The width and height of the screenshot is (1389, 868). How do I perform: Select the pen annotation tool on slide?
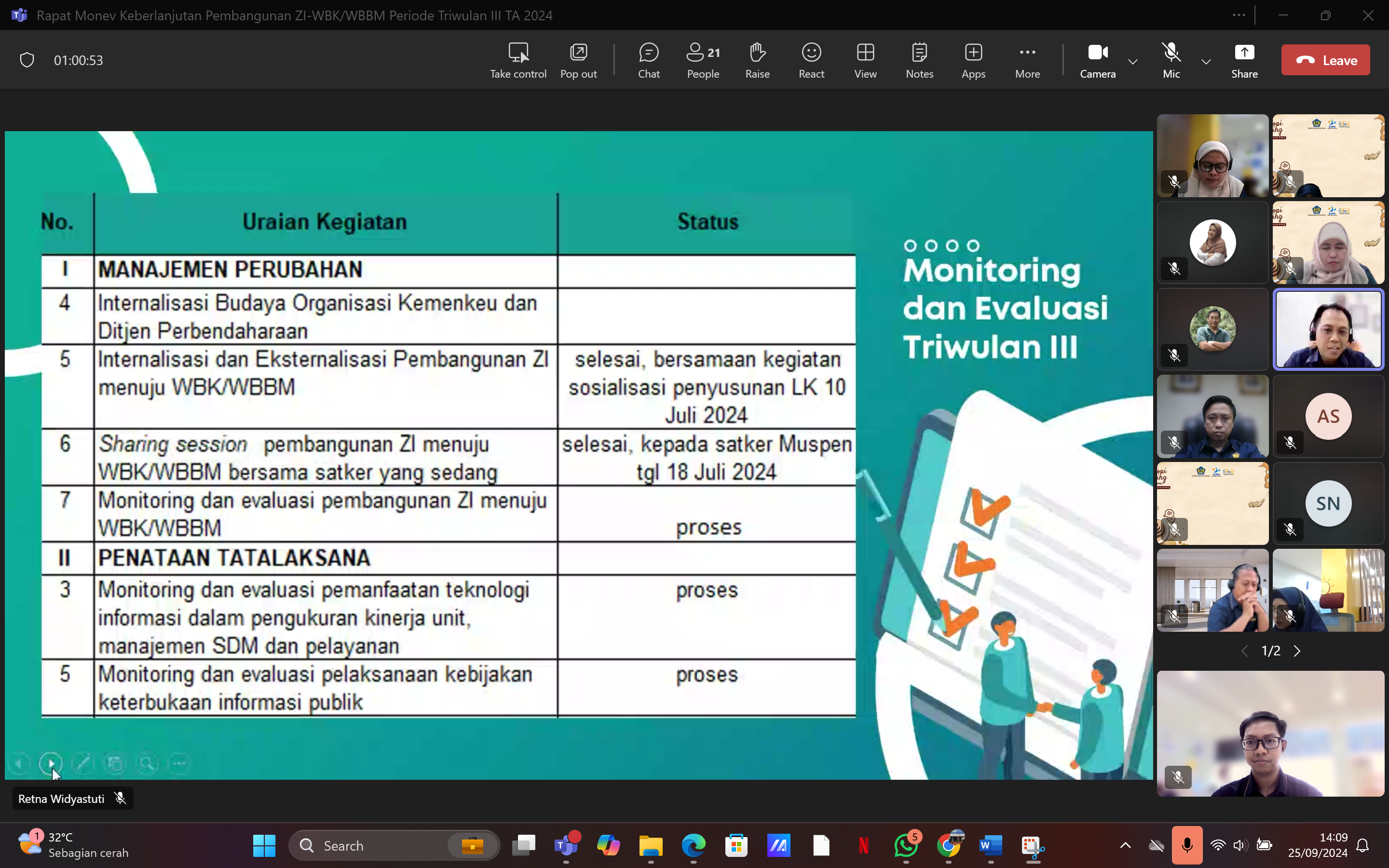[82, 763]
